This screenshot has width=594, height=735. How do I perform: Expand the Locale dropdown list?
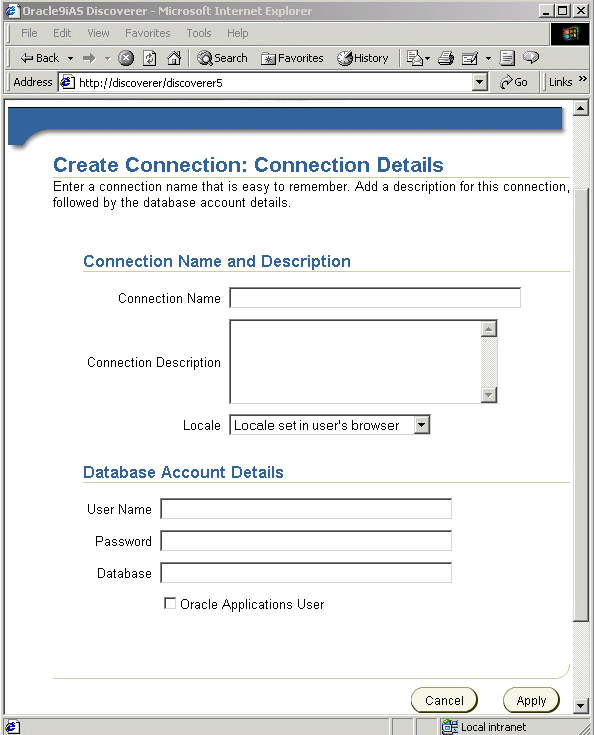click(422, 425)
